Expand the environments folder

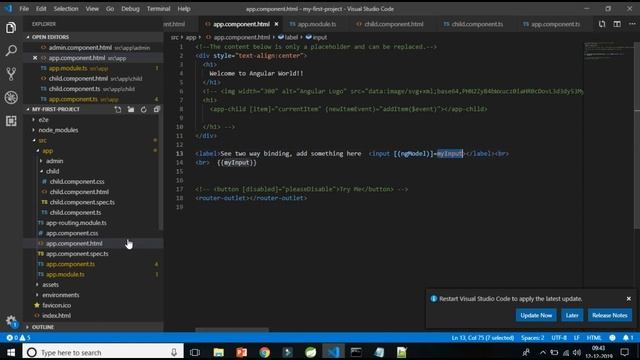60,295
